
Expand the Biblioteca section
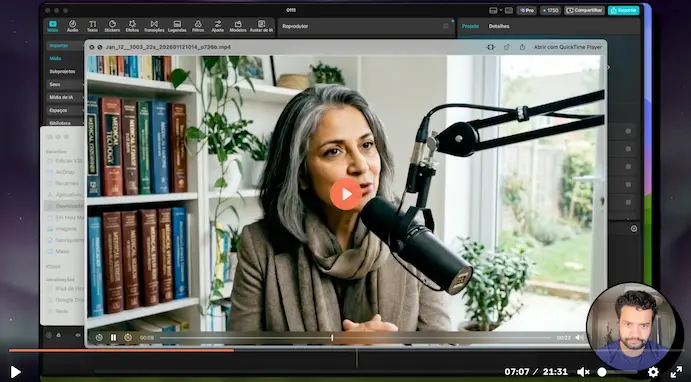[x=65, y=123]
